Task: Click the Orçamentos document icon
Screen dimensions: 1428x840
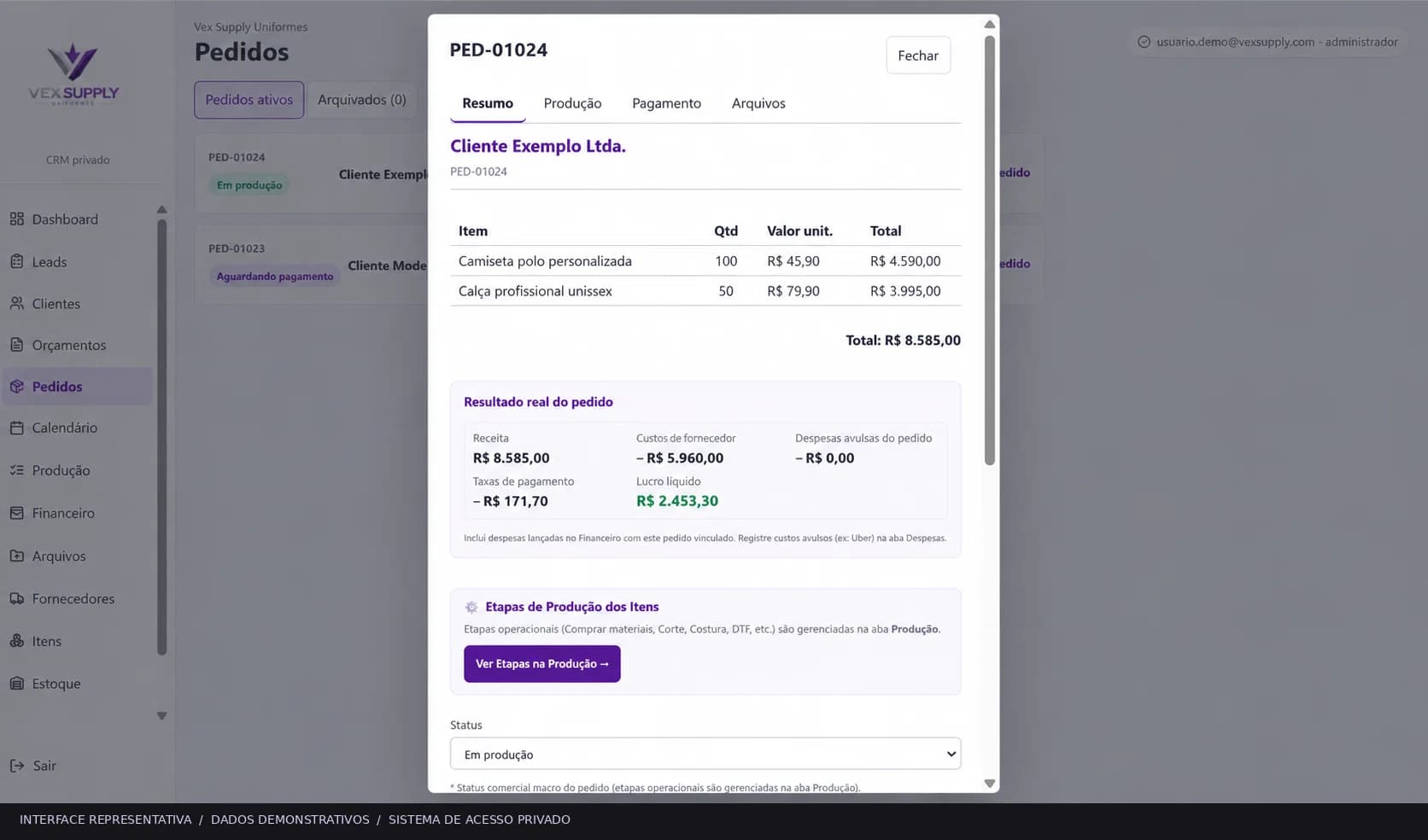Action: point(17,346)
